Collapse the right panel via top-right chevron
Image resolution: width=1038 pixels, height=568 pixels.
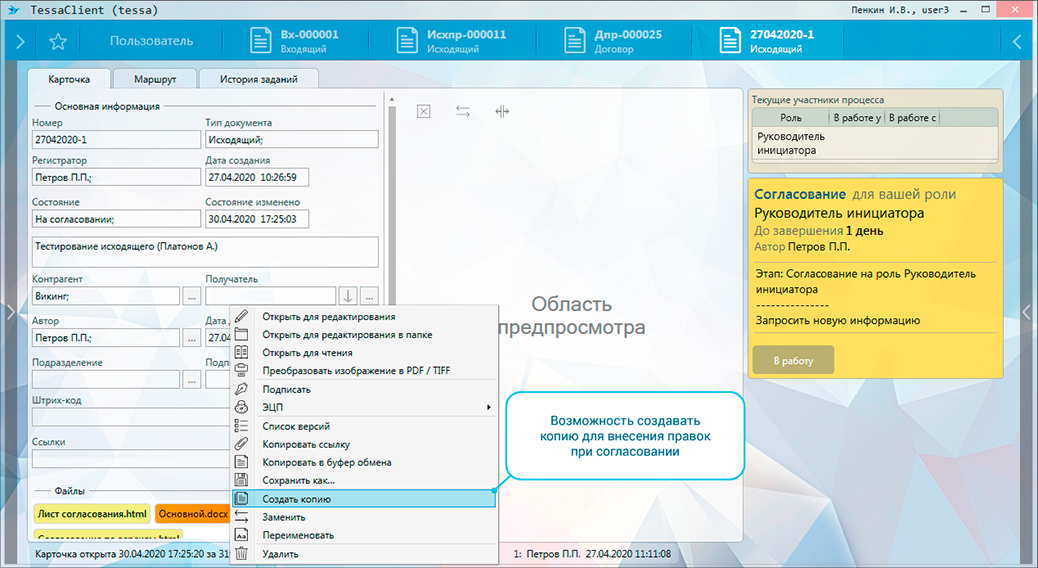click(1018, 42)
